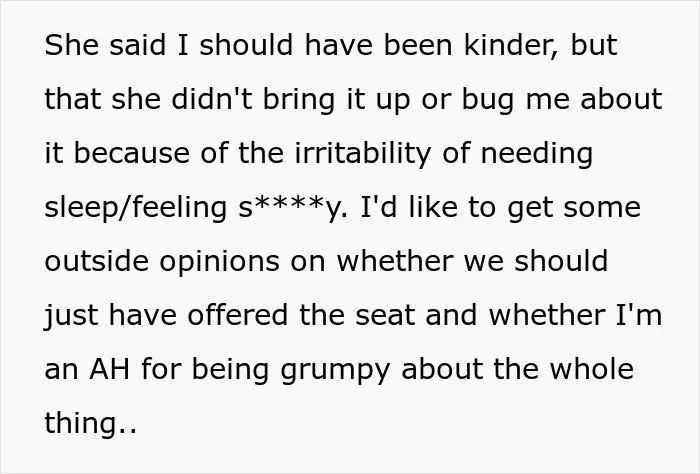Click the abbreviation "AH"
Image resolution: width=700 pixels, height=474 pixels.
tap(110, 369)
